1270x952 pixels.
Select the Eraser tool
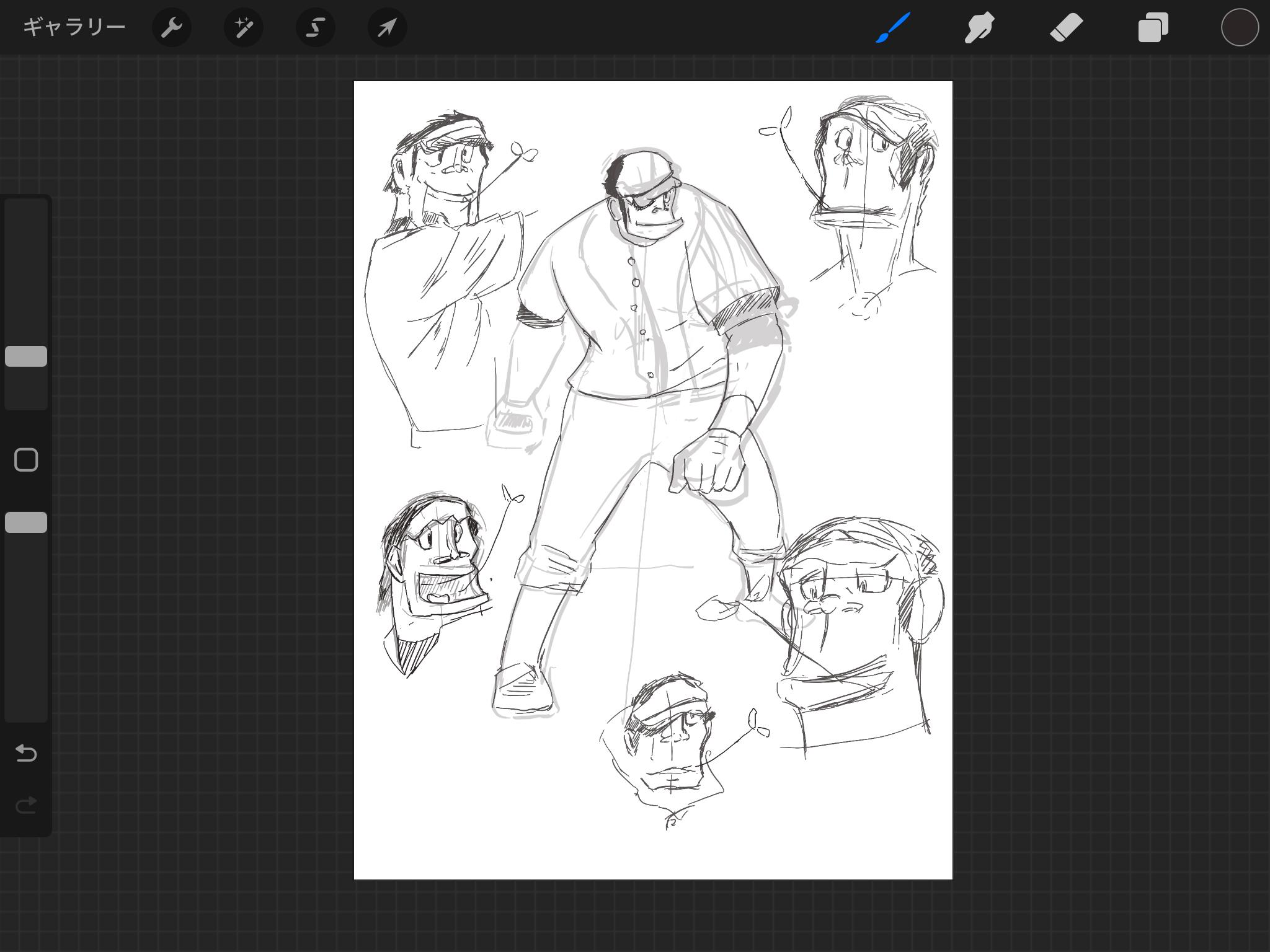pos(1066,27)
